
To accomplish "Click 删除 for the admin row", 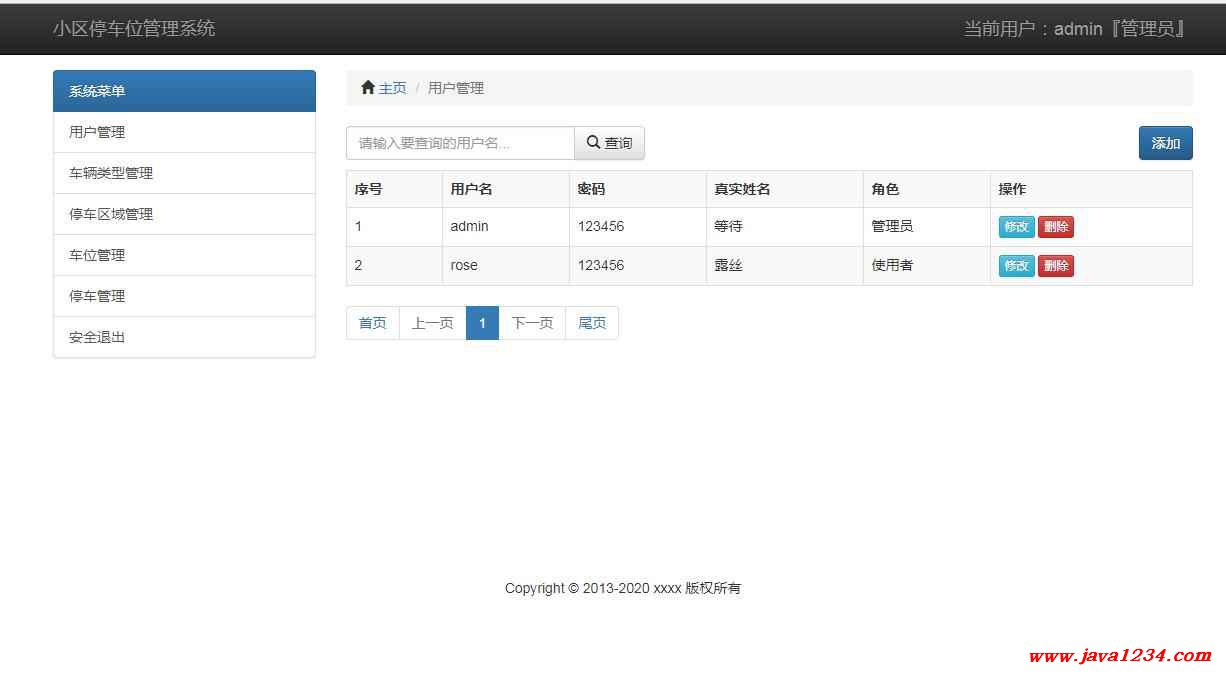I will pos(1055,227).
